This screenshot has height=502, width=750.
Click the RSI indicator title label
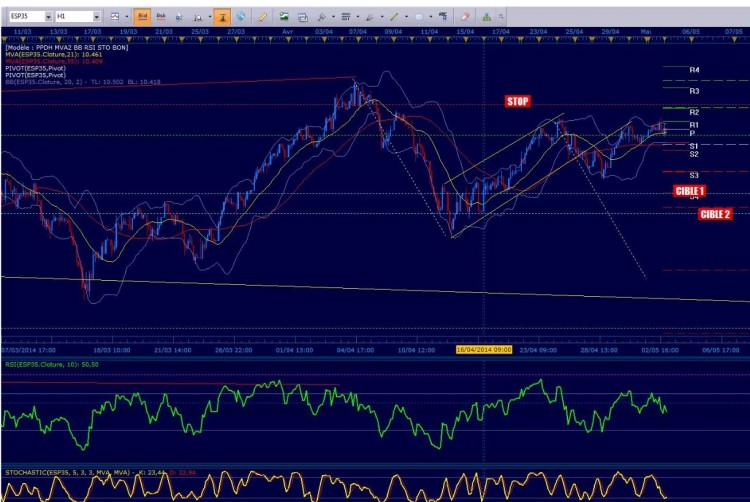(52, 365)
